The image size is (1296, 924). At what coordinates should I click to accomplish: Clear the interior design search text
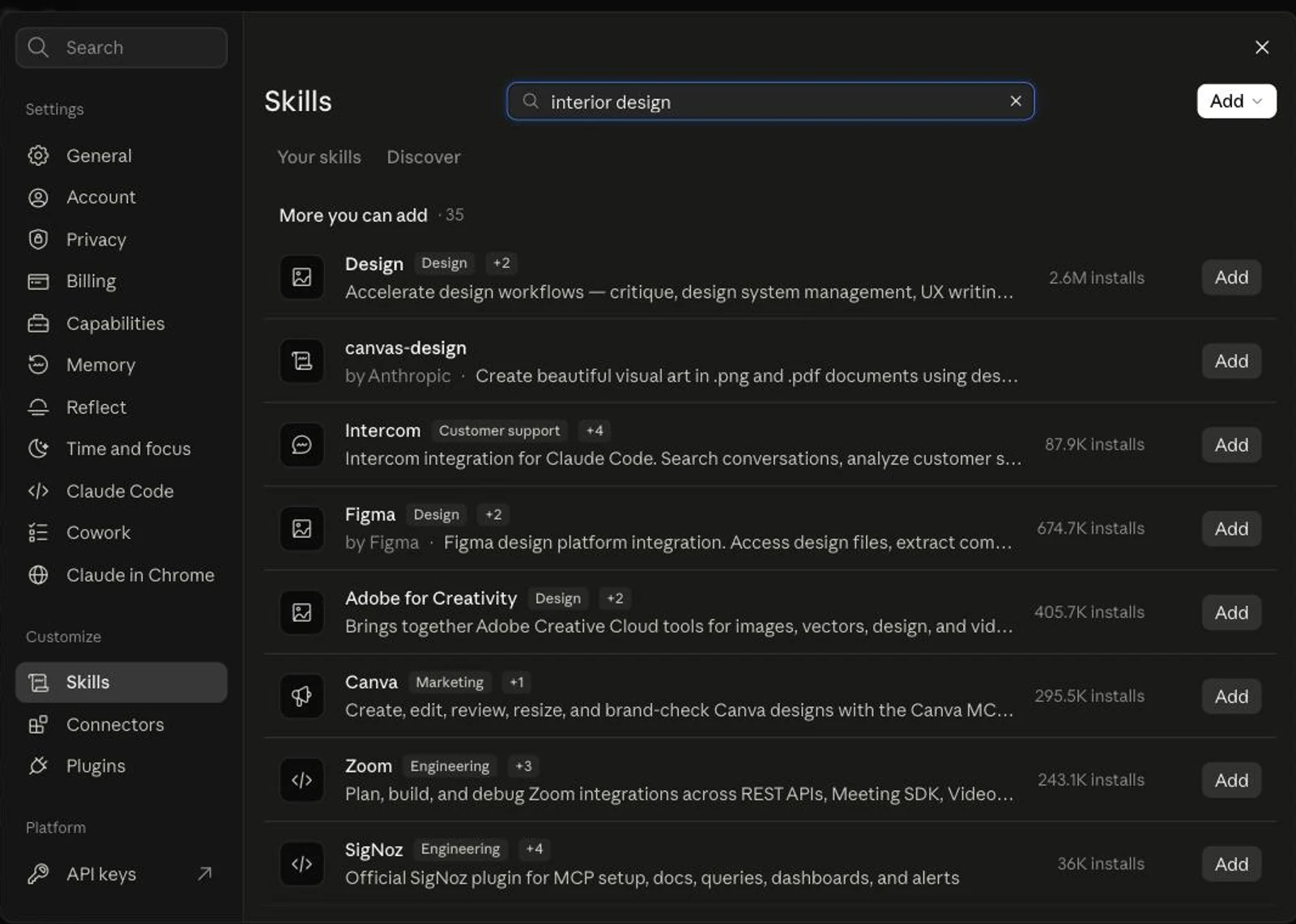point(1016,101)
